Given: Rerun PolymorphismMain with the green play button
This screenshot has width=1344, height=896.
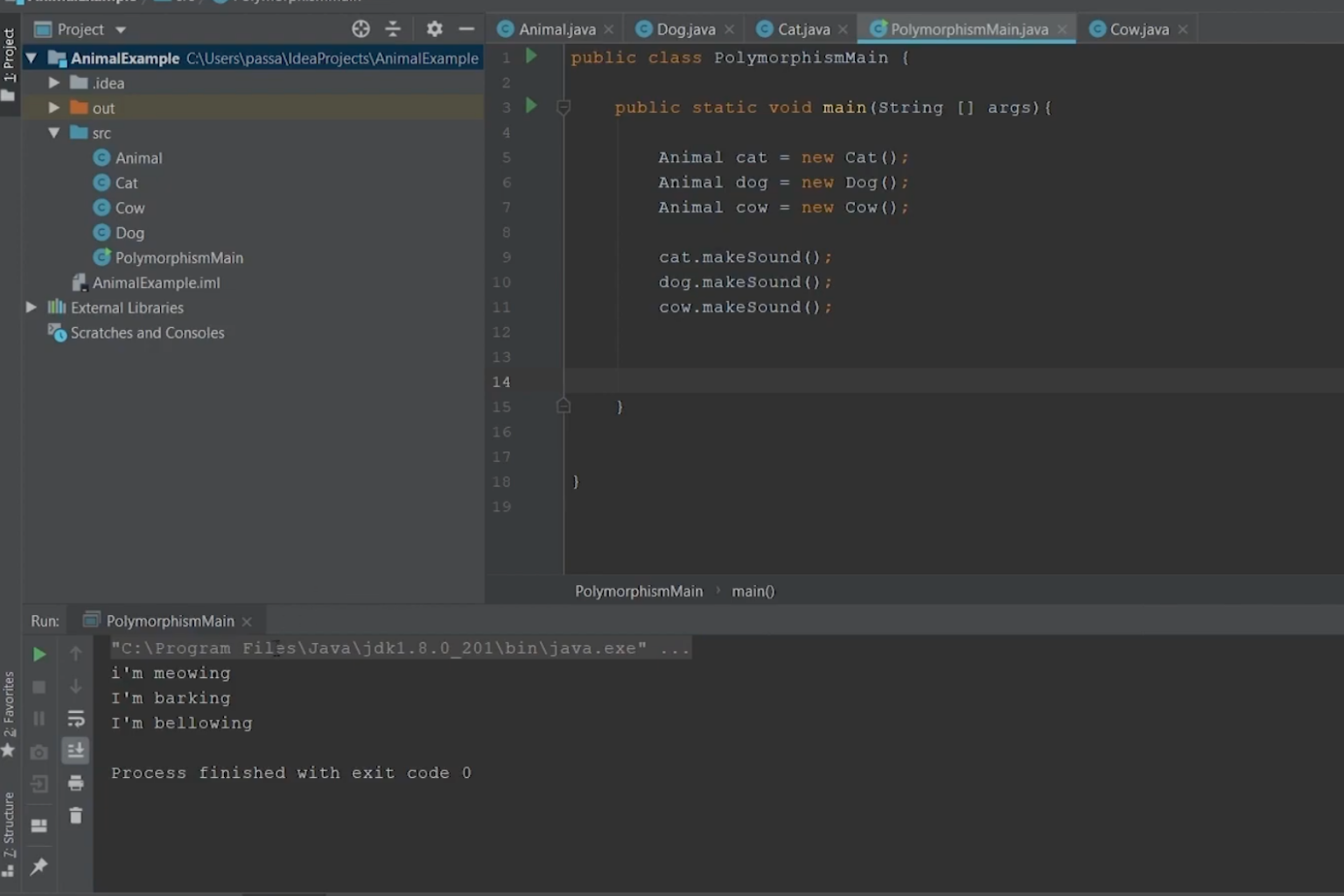Looking at the screenshot, I should tap(39, 654).
